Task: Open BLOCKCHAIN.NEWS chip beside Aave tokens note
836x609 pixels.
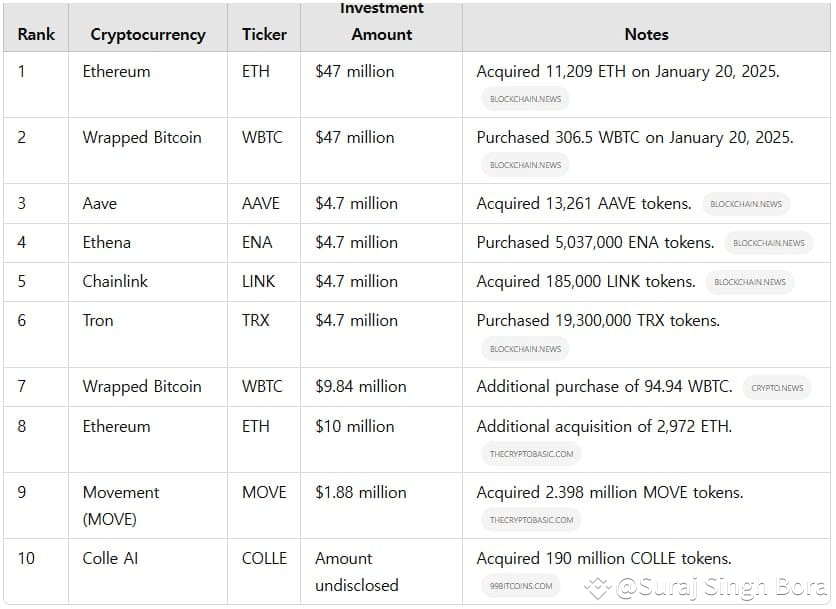Action: [746, 204]
